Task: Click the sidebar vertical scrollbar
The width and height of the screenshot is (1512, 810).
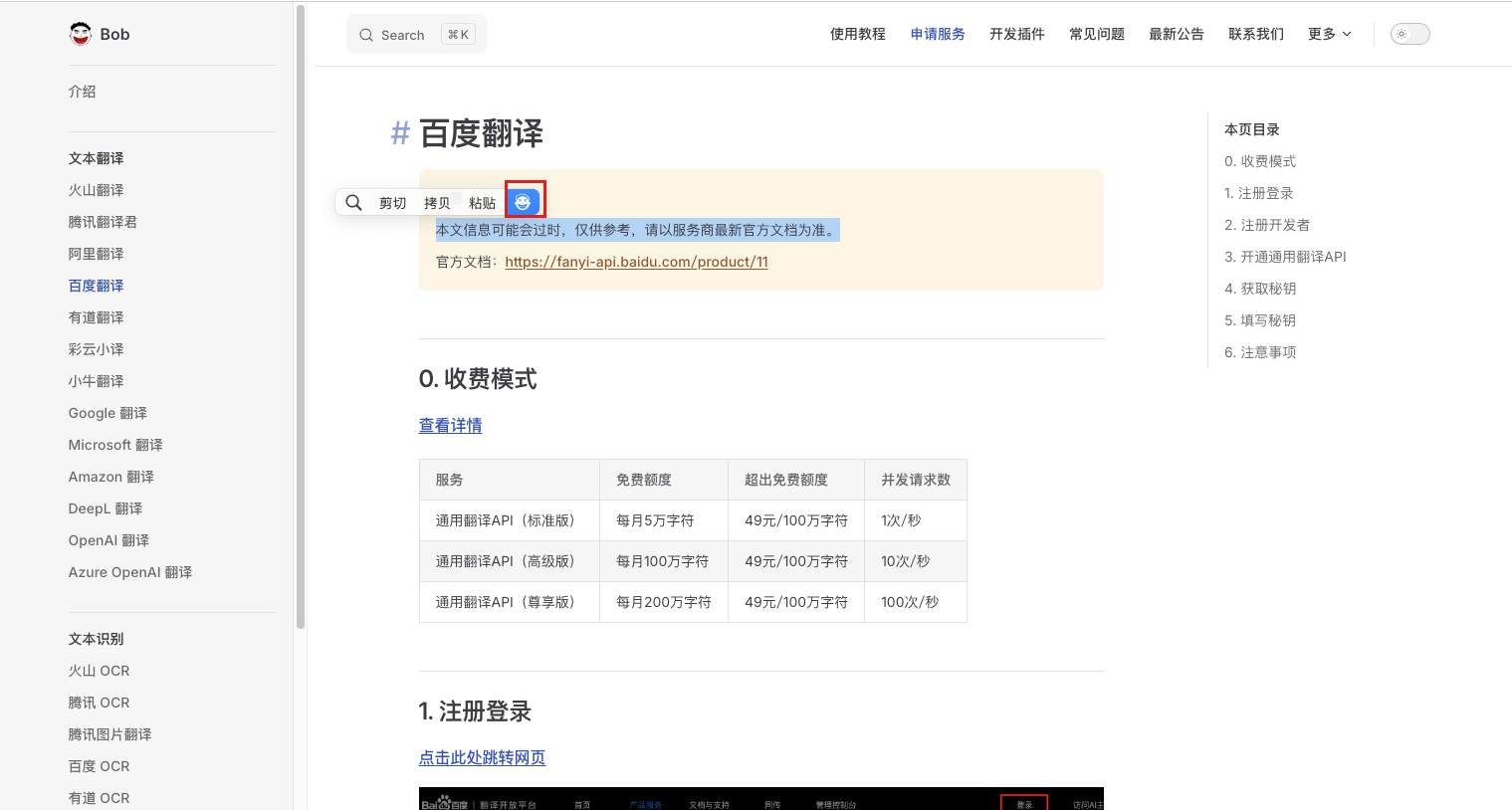Action: click(301, 316)
